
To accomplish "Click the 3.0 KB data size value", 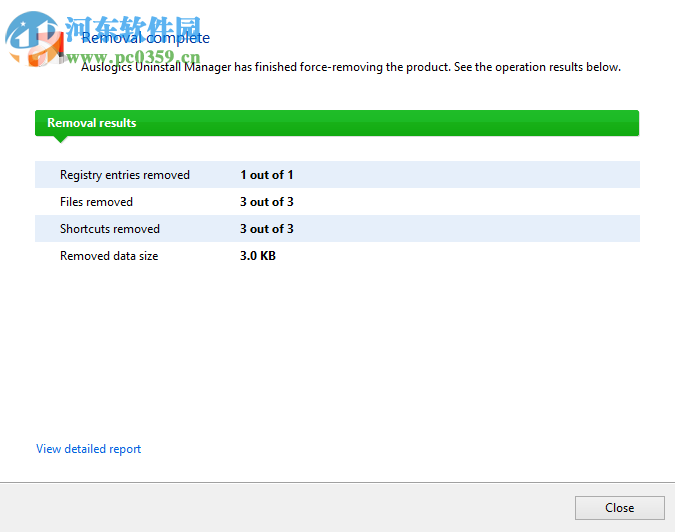I will [x=257, y=256].
